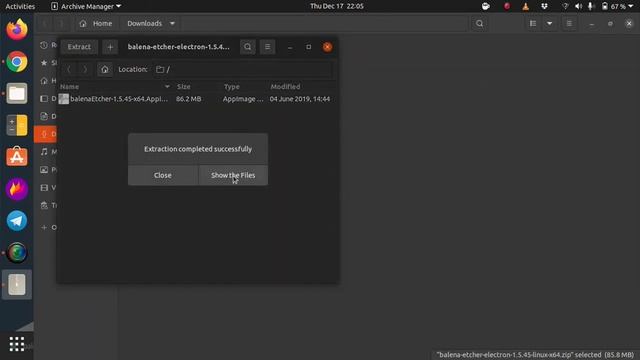640x360 pixels.
Task: Search in the Files window
Action: [x=480, y=24]
